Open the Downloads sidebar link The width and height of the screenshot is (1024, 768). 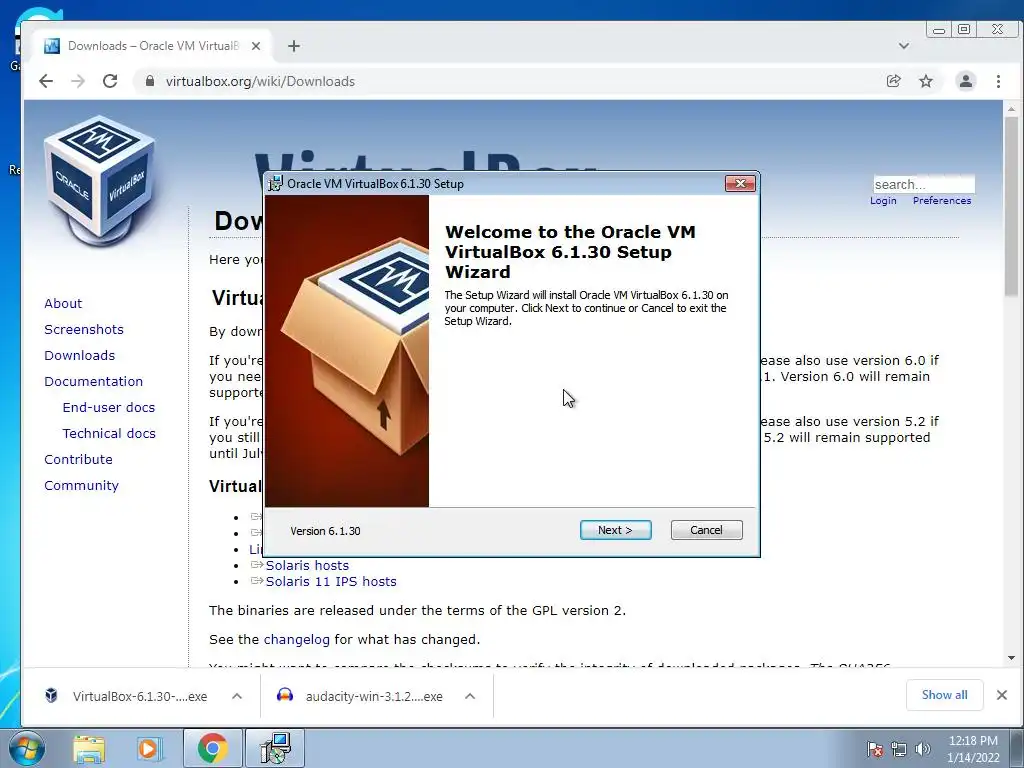[80, 356]
